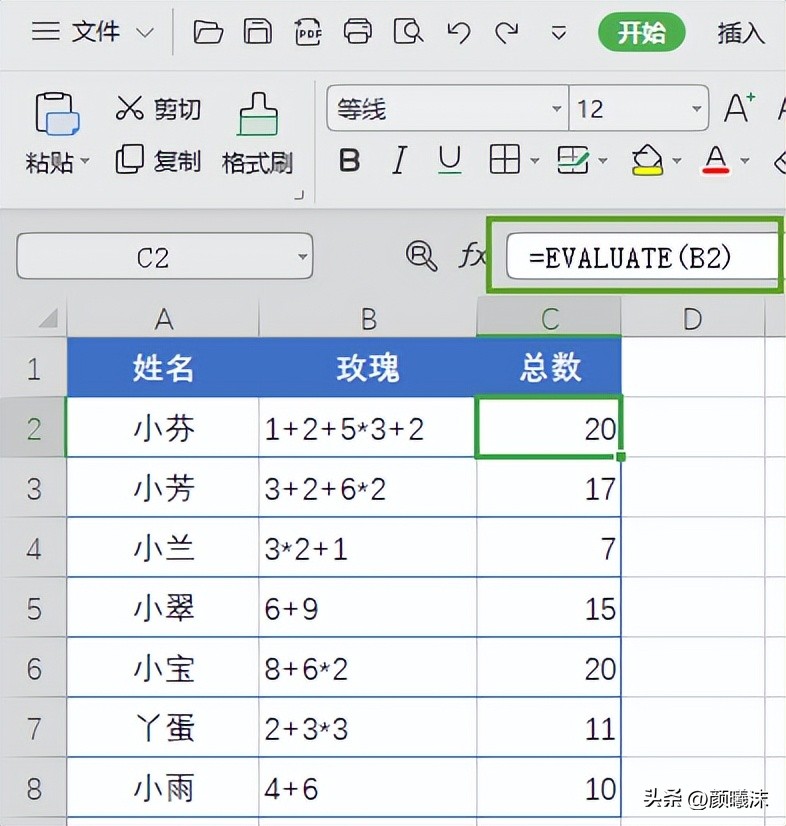Select the 格式刷 format painter

(258, 134)
